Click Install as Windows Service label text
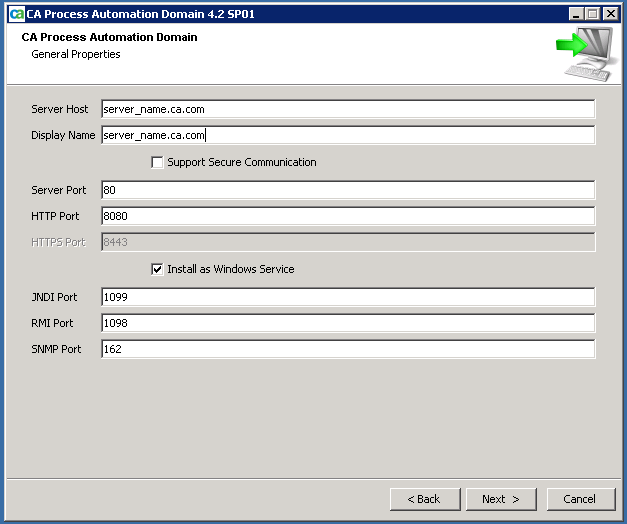The width and height of the screenshot is (627, 524). pyautogui.click(x=231, y=269)
